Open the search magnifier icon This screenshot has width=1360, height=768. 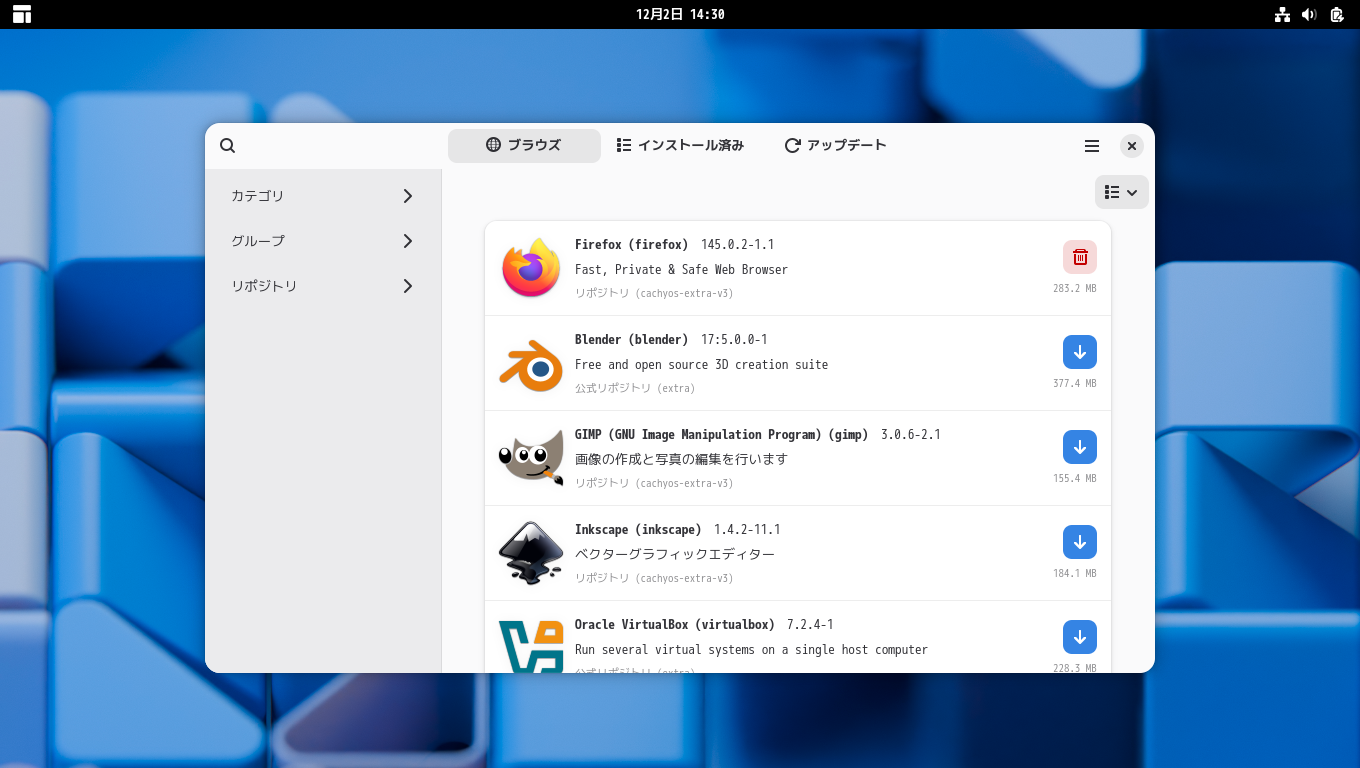point(228,146)
